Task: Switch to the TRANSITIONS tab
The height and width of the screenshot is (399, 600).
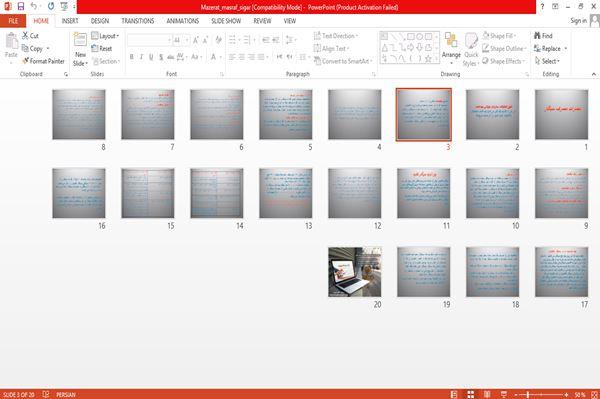Action: 138,21
